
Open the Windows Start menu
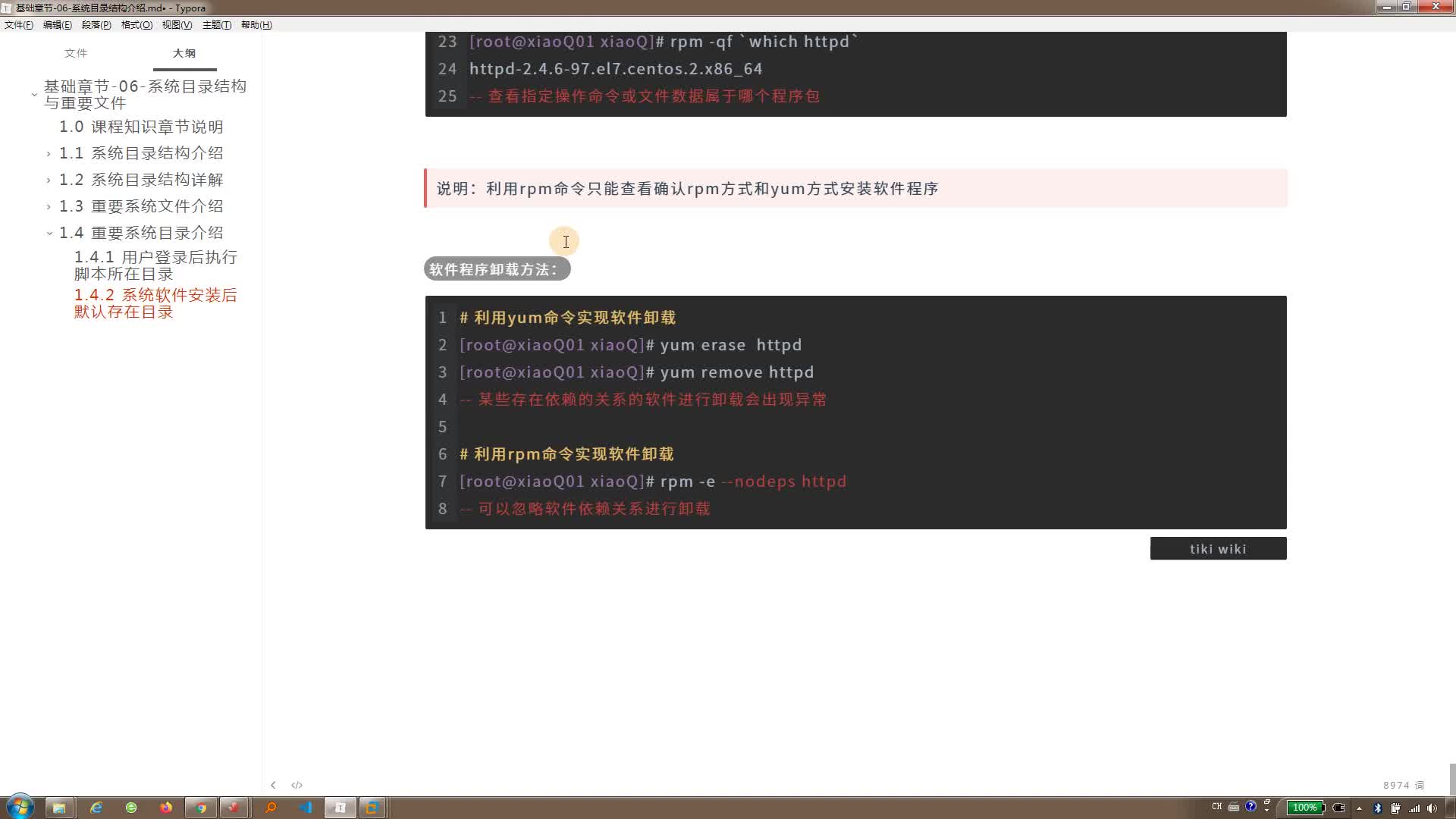point(20,808)
